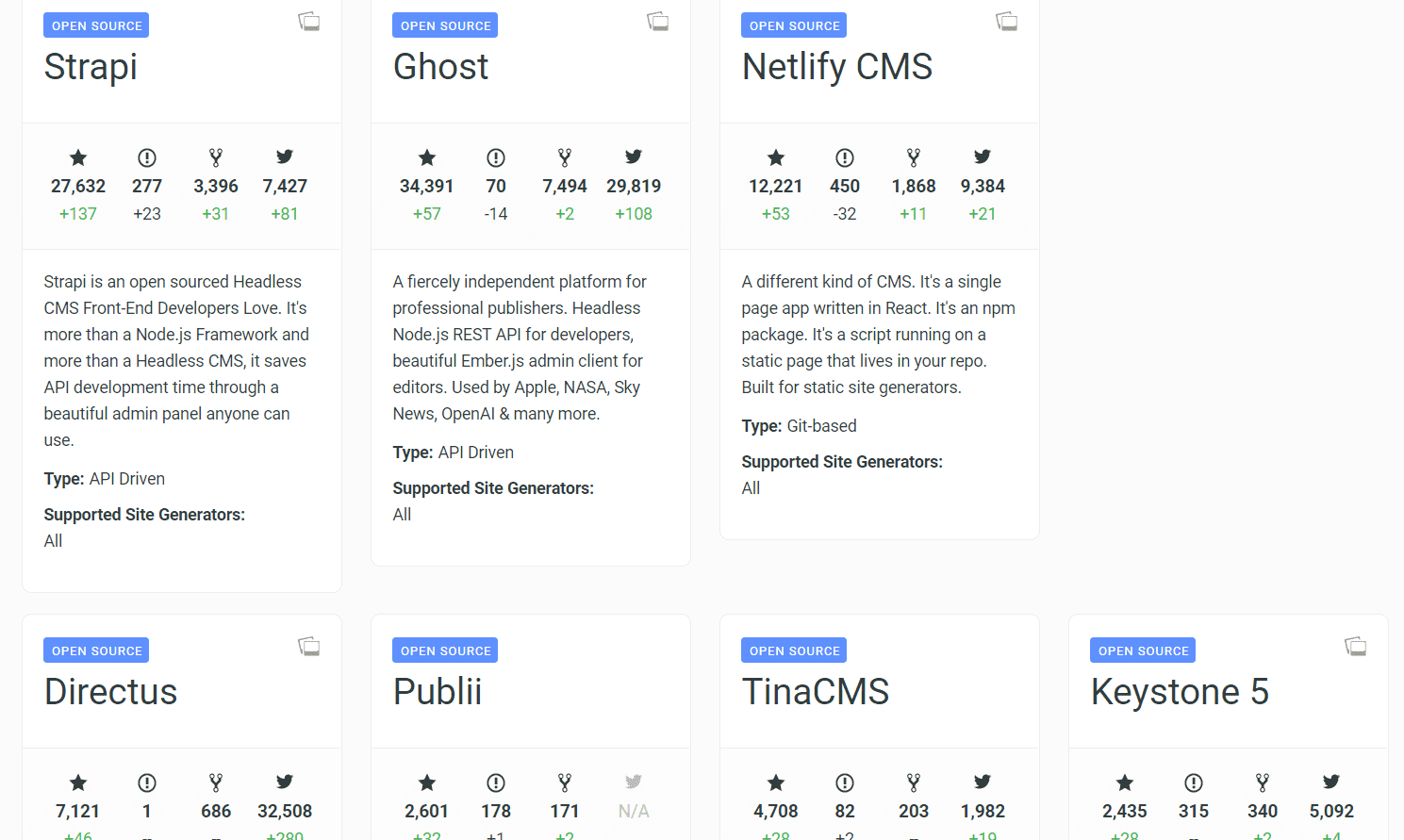Viewport: 1404px width, 840px height.
Task: Open the Ghost title link
Action: click(x=440, y=67)
